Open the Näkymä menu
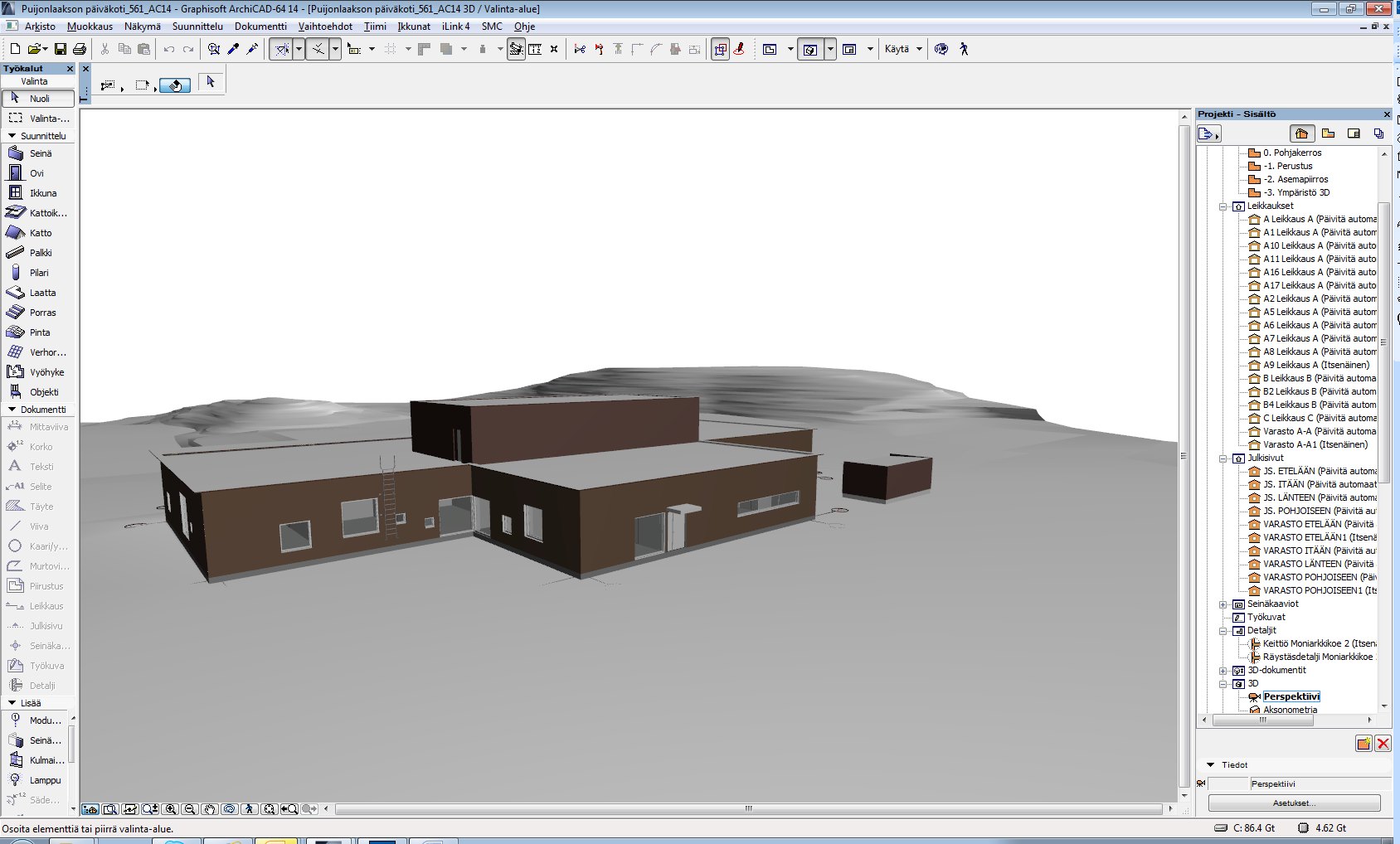 point(143,27)
